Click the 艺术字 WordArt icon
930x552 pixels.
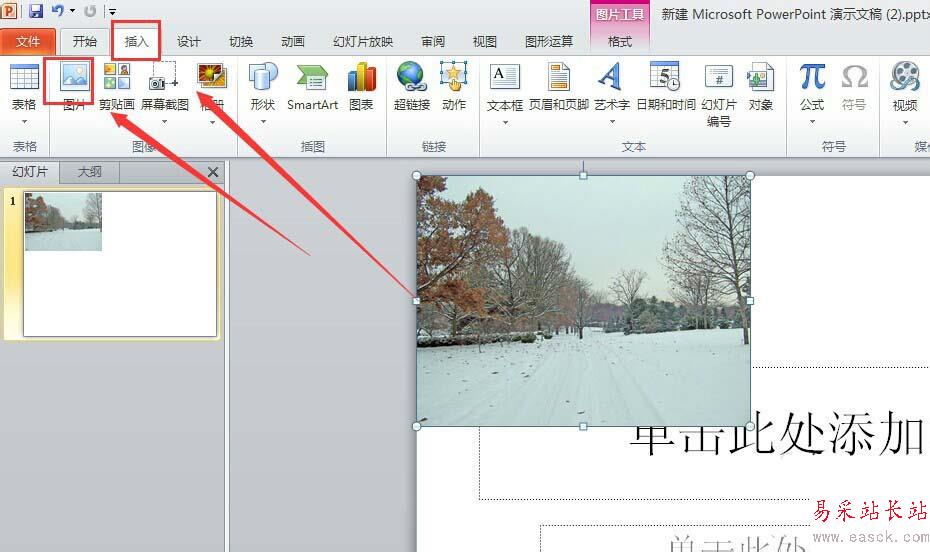tap(610, 77)
